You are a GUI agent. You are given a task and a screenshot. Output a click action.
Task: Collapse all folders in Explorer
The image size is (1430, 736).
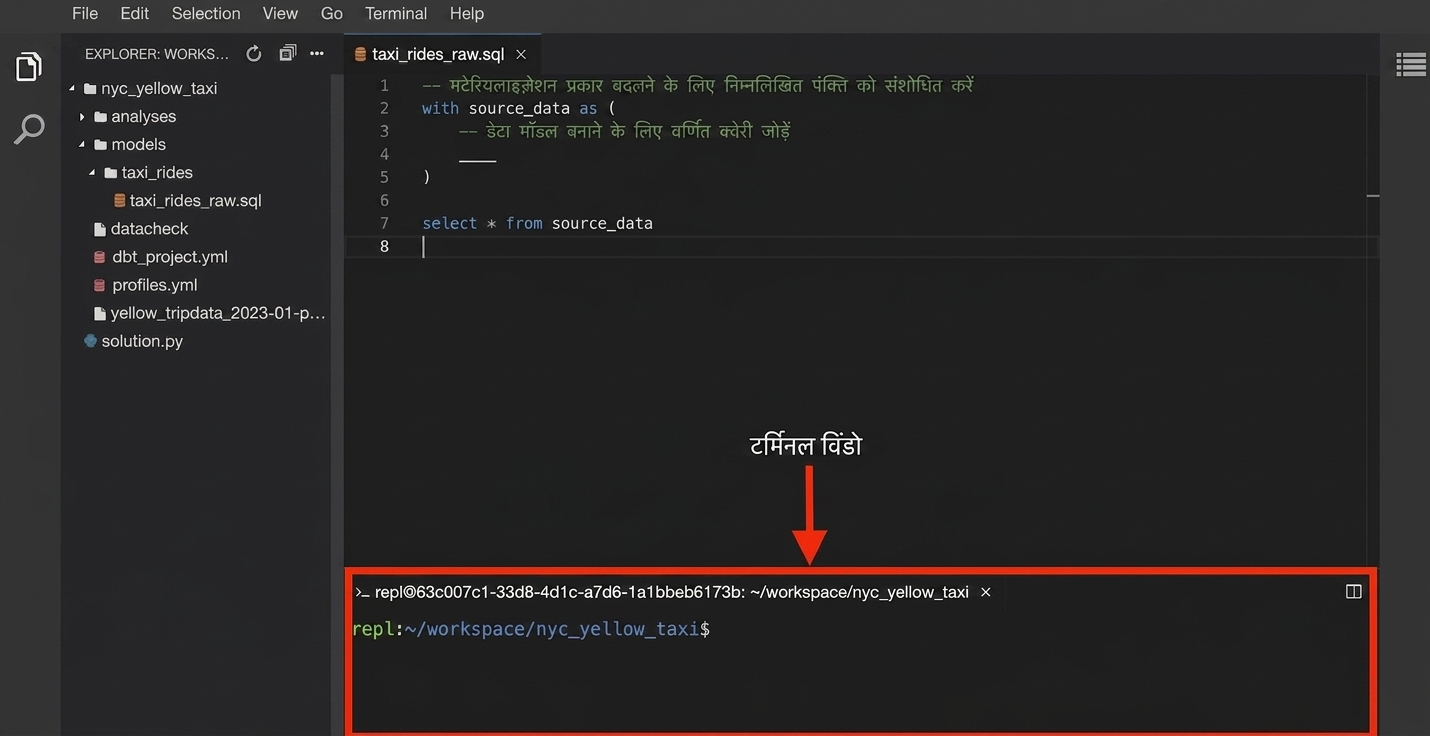pyautogui.click(x=287, y=54)
